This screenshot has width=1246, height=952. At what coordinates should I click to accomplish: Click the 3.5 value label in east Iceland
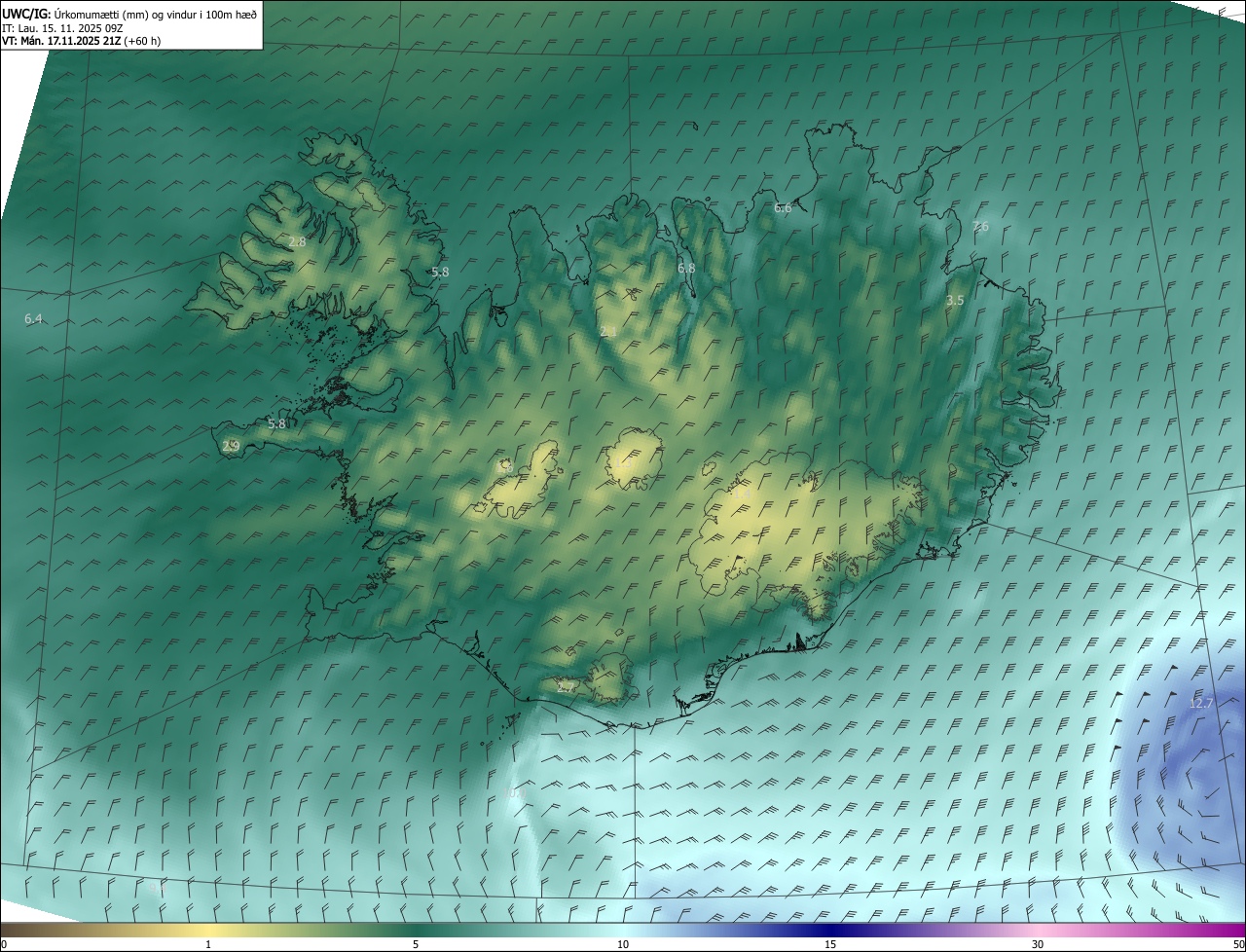[x=955, y=301]
